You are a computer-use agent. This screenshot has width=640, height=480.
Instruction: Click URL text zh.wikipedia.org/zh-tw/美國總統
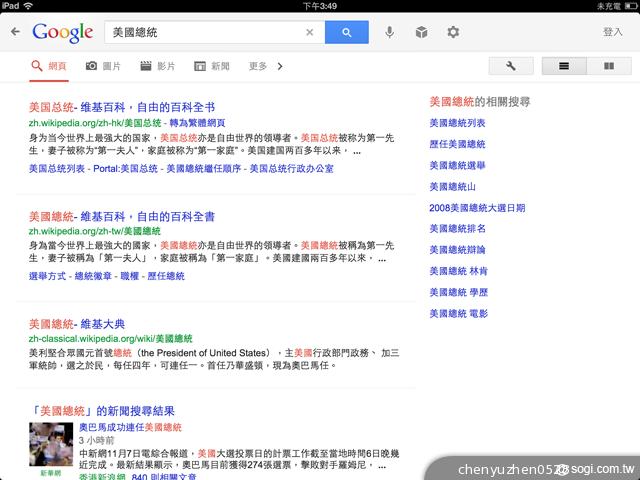pyautogui.click(x=95, y=231)
